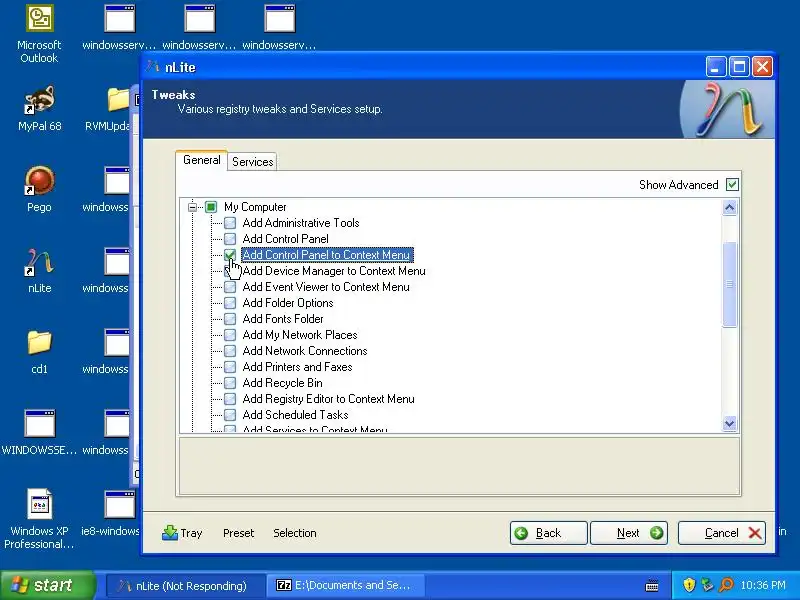
Task: Click the magnifier tray icon
Action: [x=726, y=585]
